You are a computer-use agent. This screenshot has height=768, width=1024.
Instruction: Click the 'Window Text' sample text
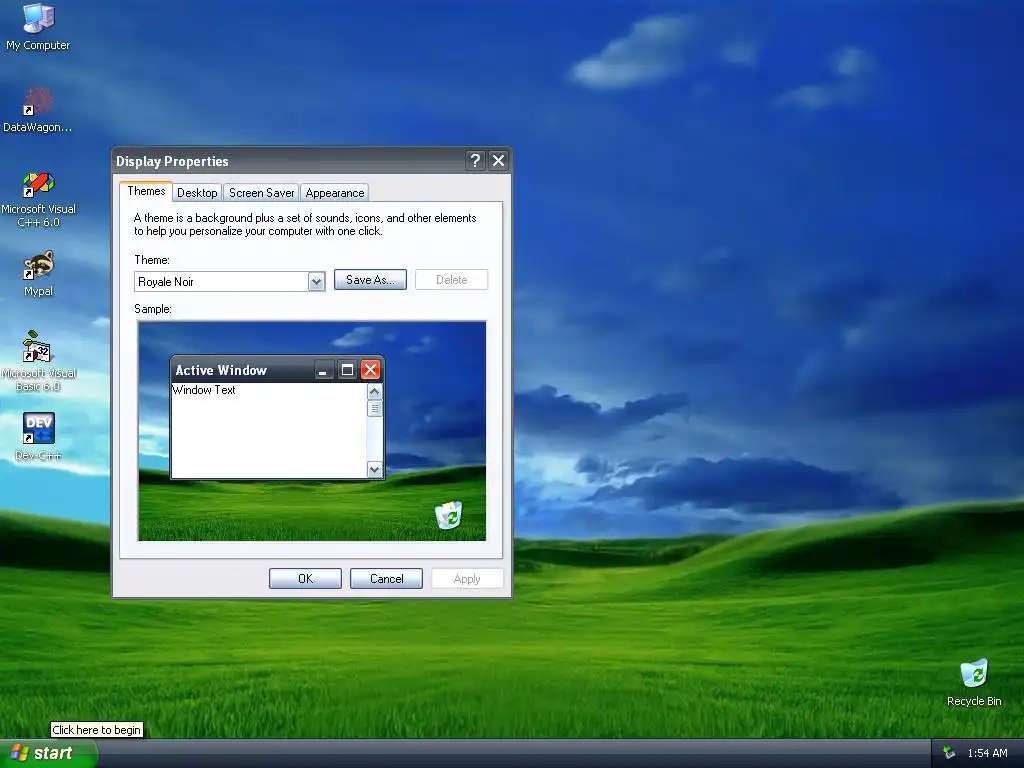(x=204, y=390)
